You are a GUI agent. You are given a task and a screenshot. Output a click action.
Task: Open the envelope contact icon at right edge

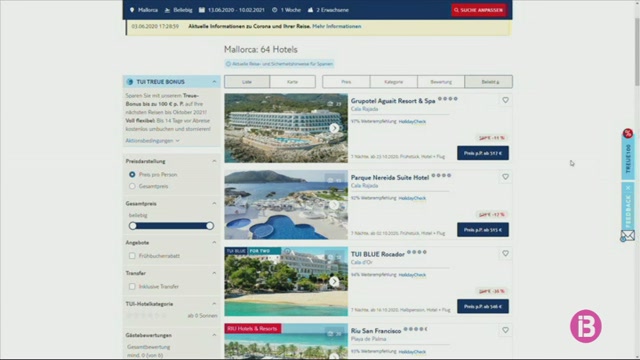(x=628, y=236)
